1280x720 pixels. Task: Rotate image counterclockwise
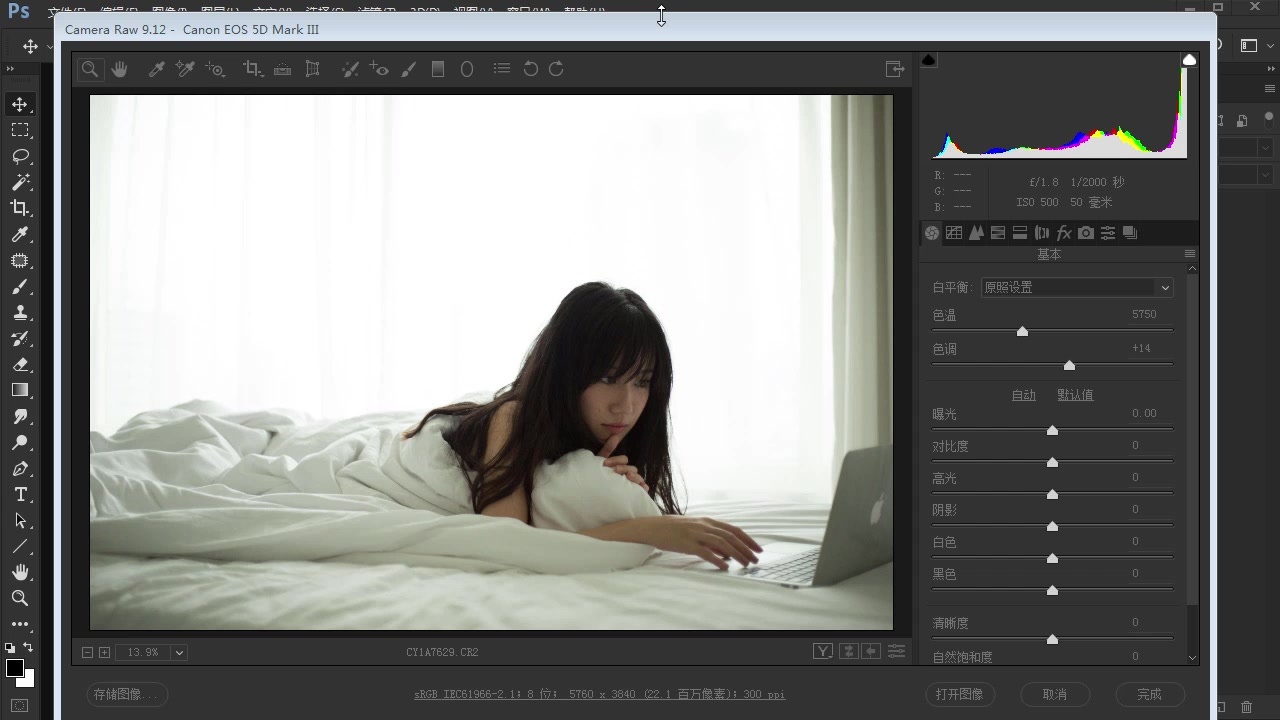[x=531, y=69]
